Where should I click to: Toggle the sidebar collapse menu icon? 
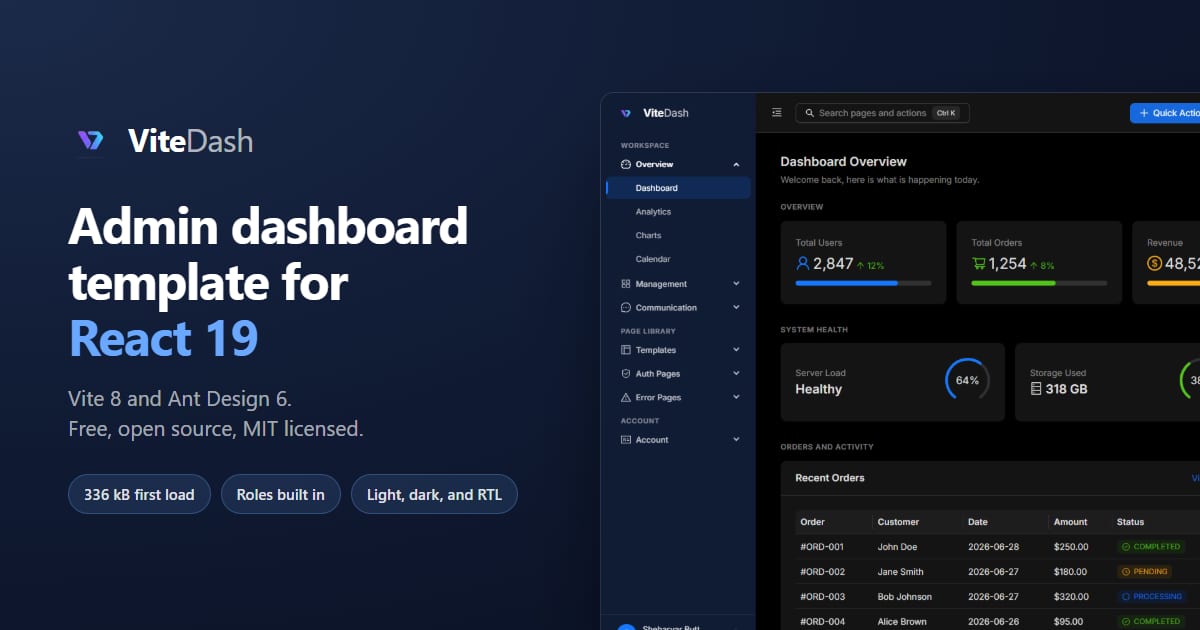pos(777,113)
